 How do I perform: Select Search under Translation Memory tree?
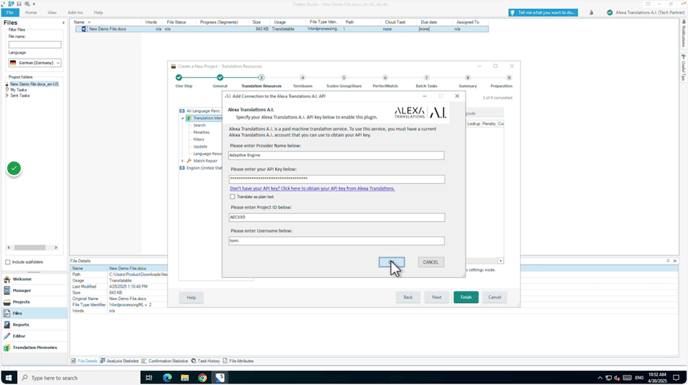(x=199, y=125)
